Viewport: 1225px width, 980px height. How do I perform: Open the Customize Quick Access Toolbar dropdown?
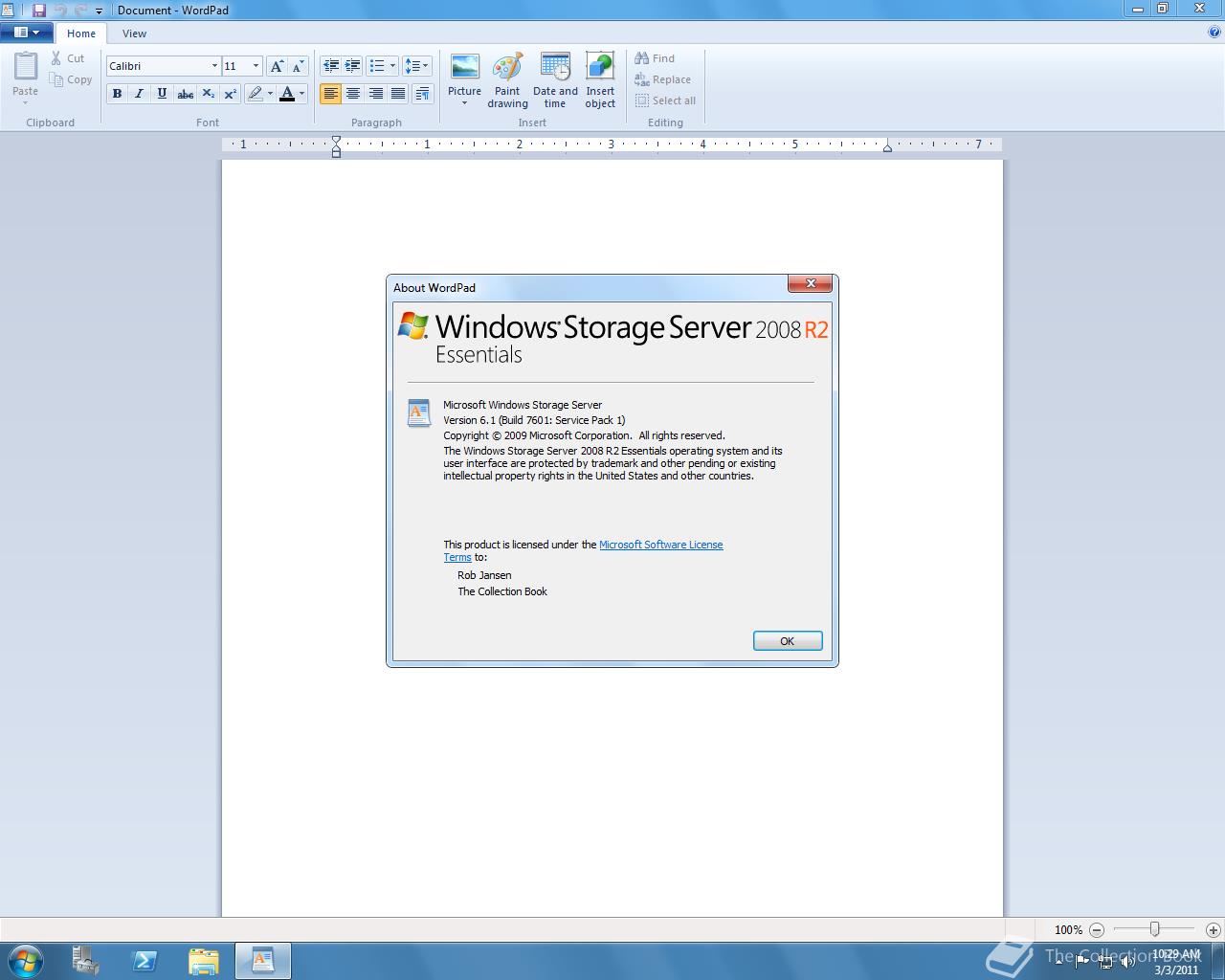click(99, 11)
